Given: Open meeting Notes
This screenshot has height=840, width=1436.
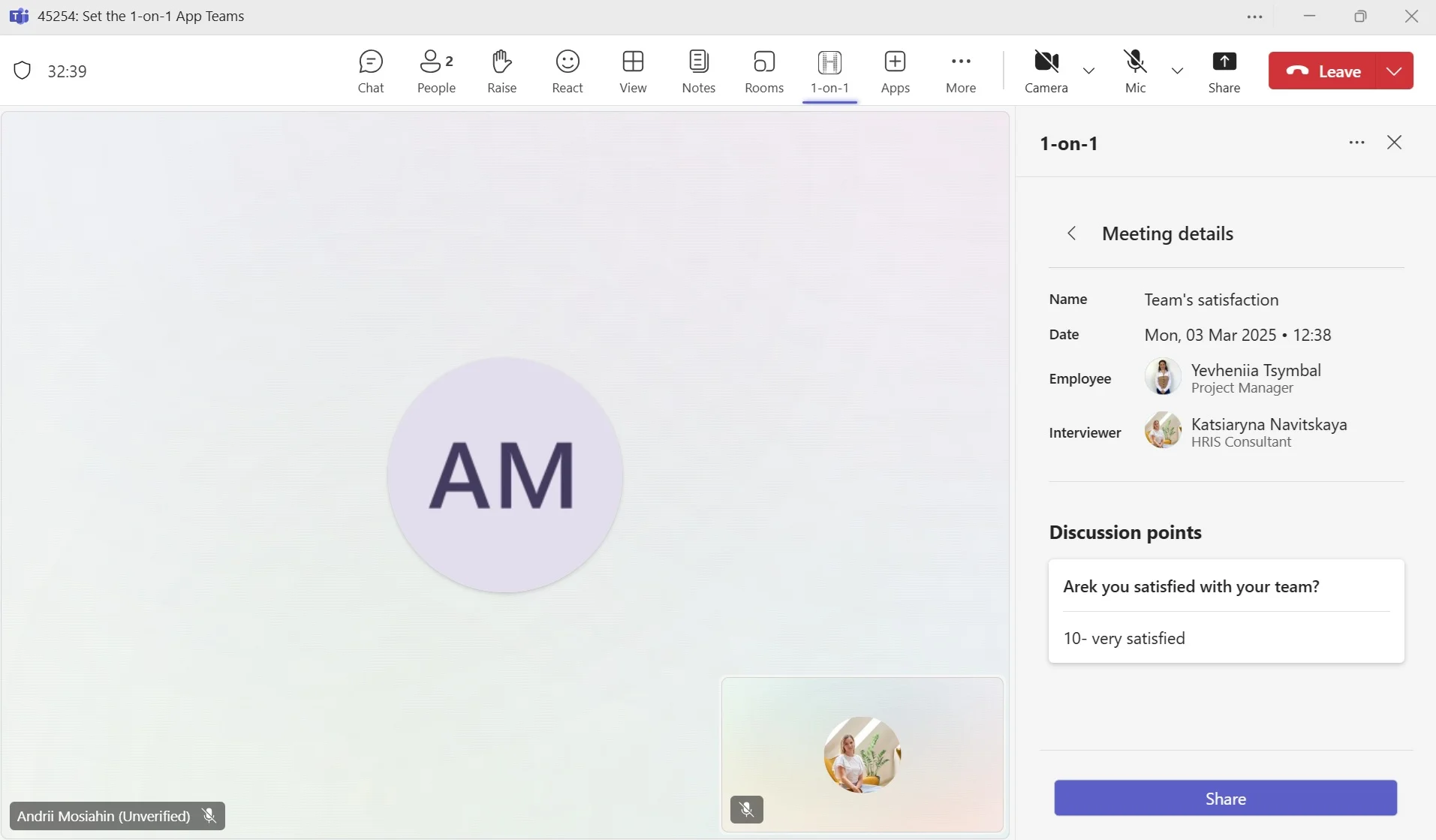Looking at the screenshot, I should [698, 71].
